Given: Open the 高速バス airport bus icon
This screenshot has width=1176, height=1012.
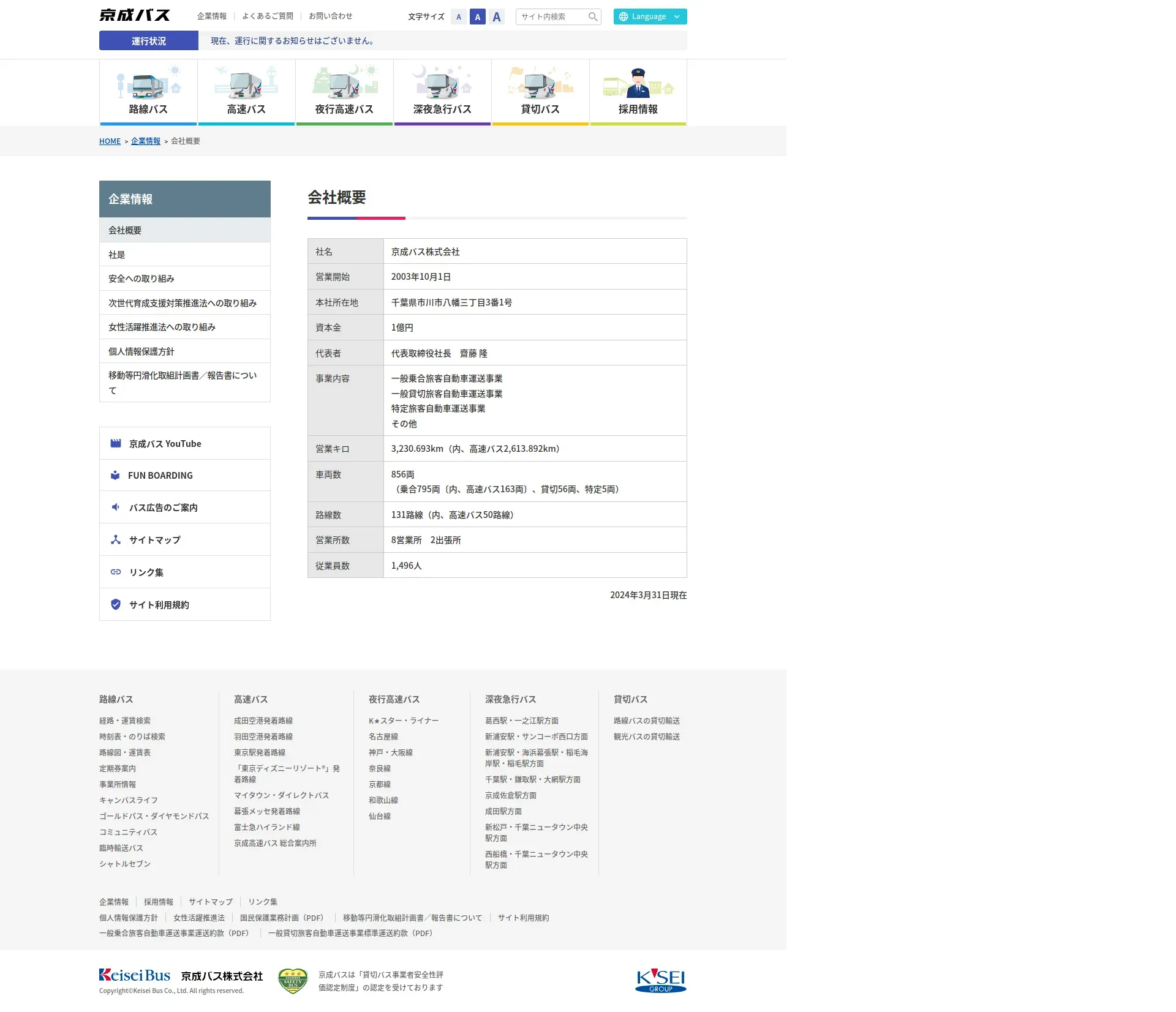Looking at the screenshot, I should [246, 84].
